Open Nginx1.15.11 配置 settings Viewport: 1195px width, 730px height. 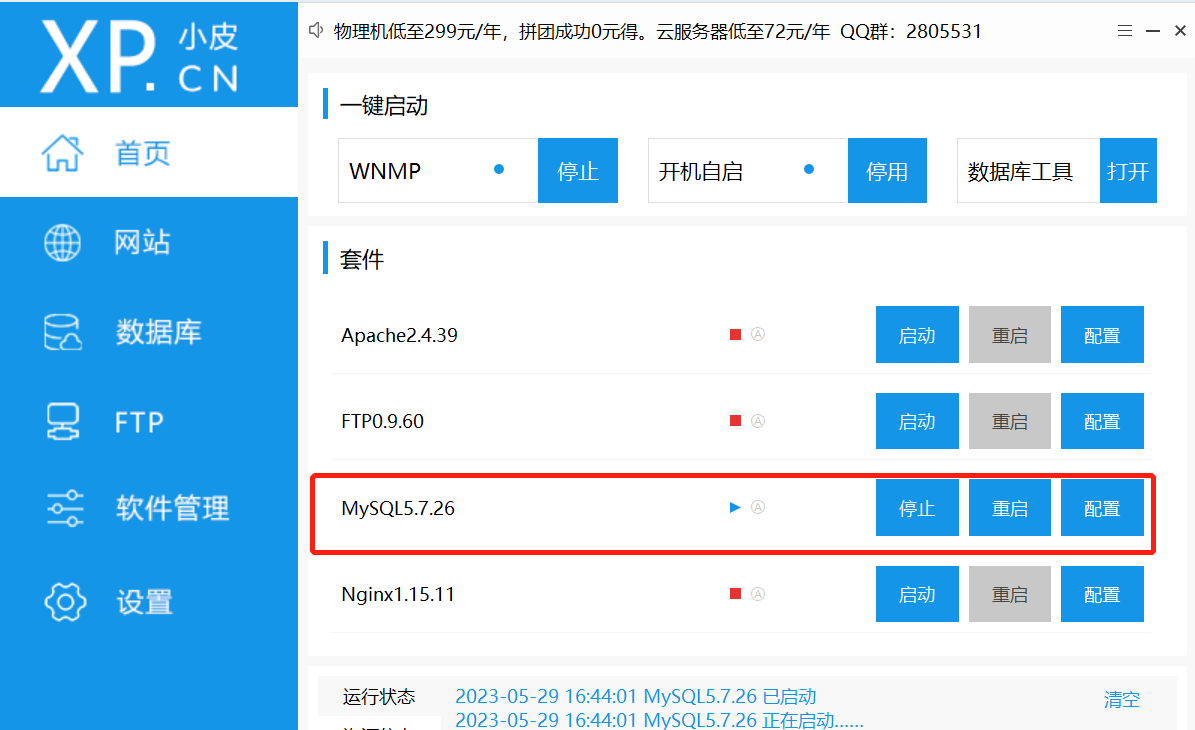point(1102,594)
